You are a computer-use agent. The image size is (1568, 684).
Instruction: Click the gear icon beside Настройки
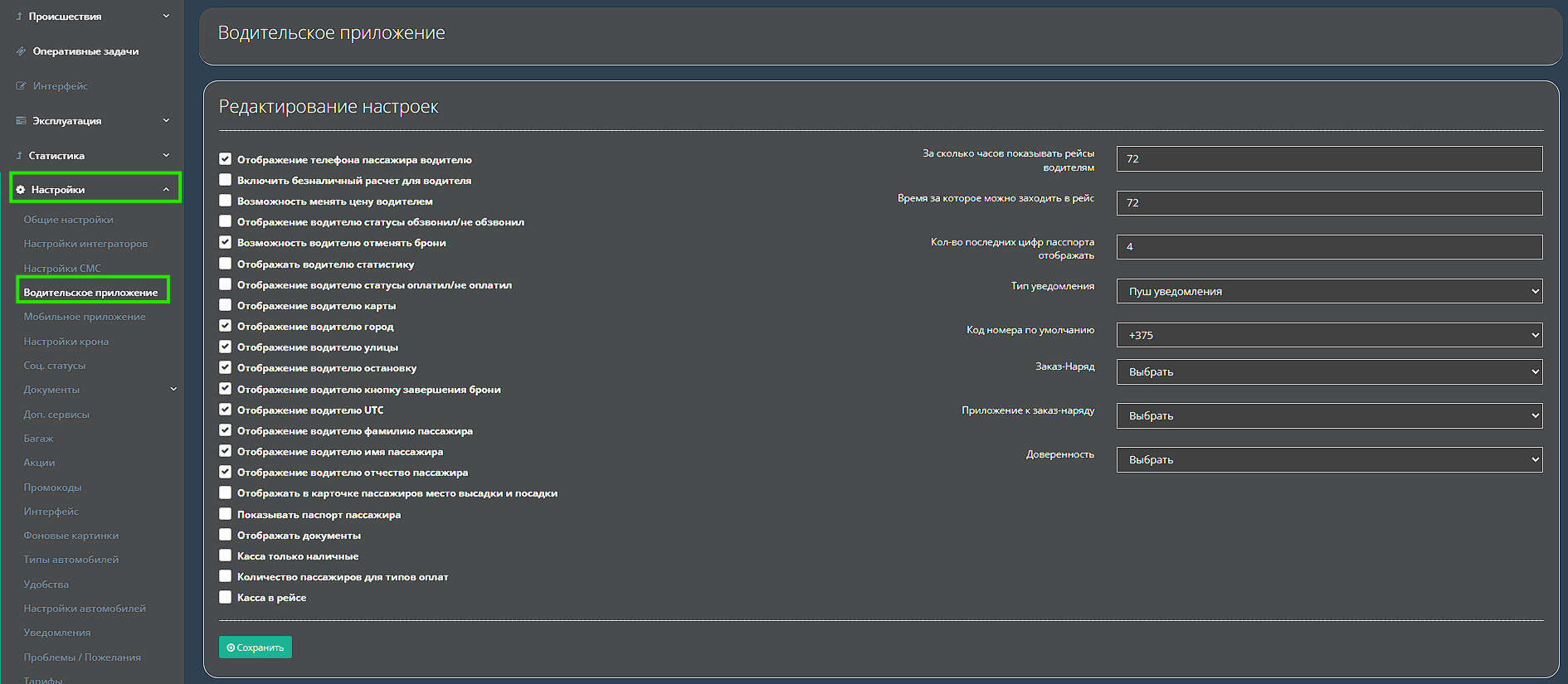pos(21,190)
